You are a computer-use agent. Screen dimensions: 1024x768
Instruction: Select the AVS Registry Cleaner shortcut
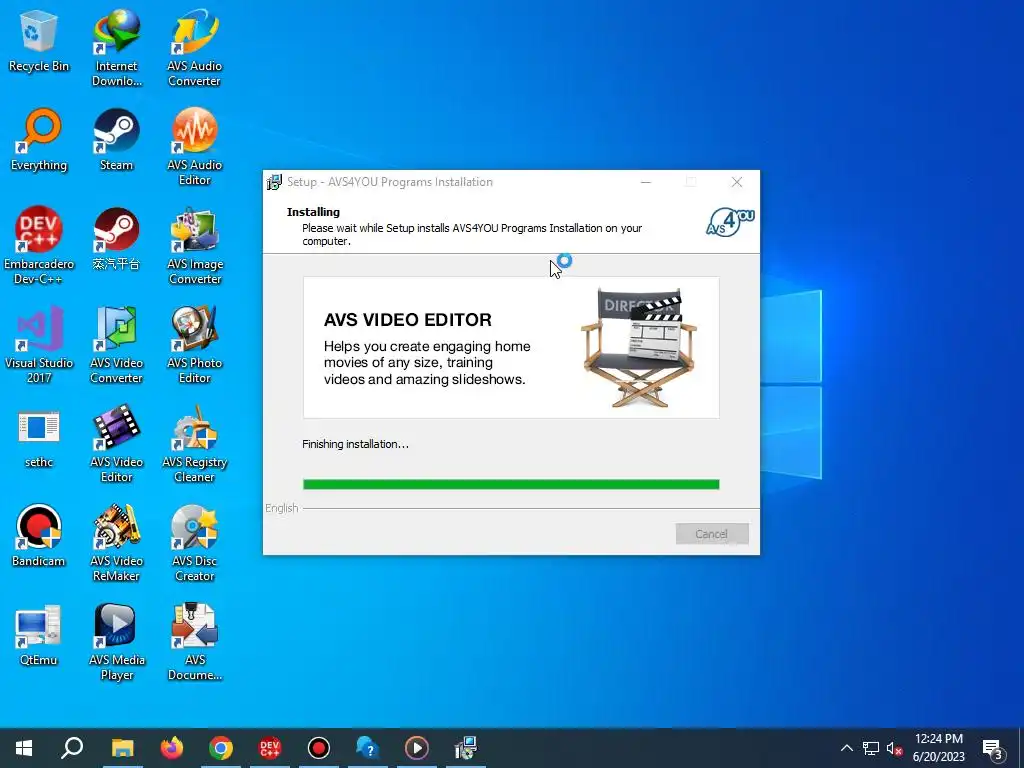click(x=195, y=445)
